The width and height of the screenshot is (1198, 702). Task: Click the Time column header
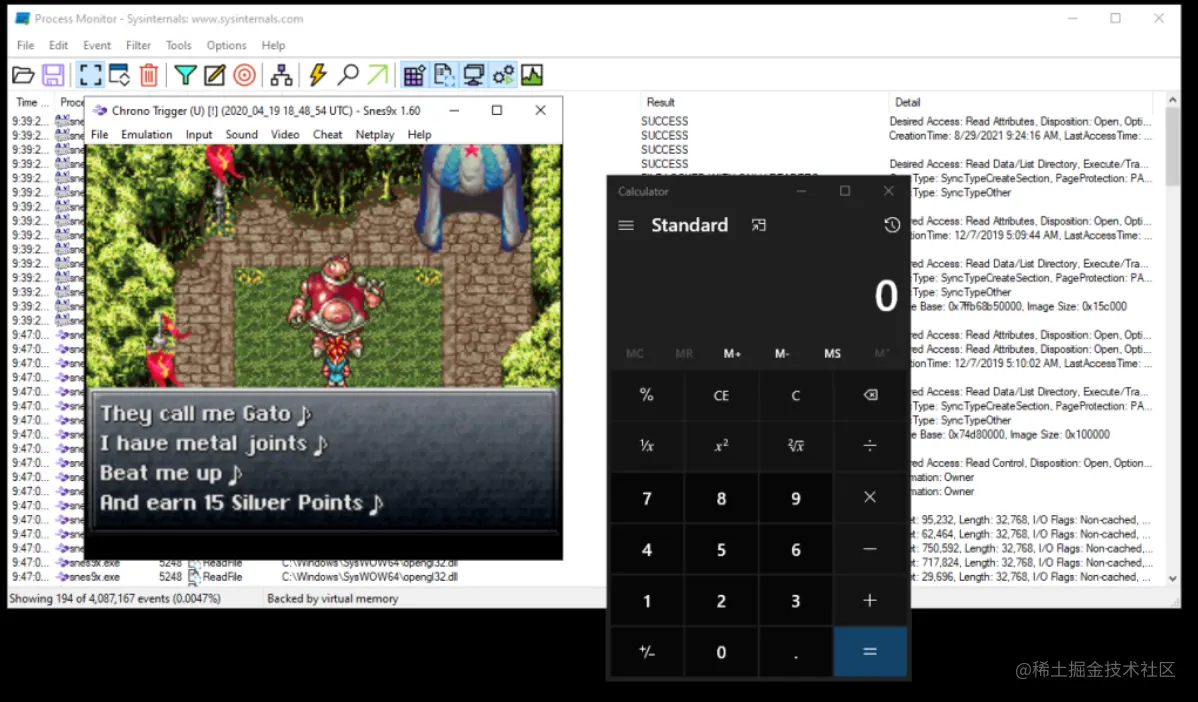[31, 102]
